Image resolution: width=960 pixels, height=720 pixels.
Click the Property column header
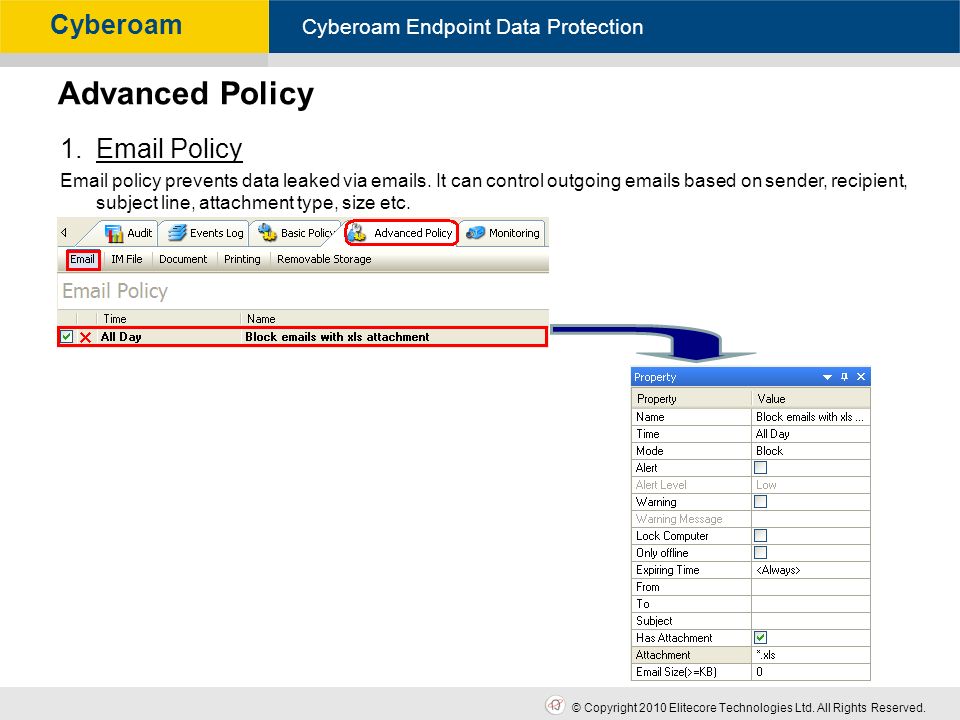click(x=691, y=399)
